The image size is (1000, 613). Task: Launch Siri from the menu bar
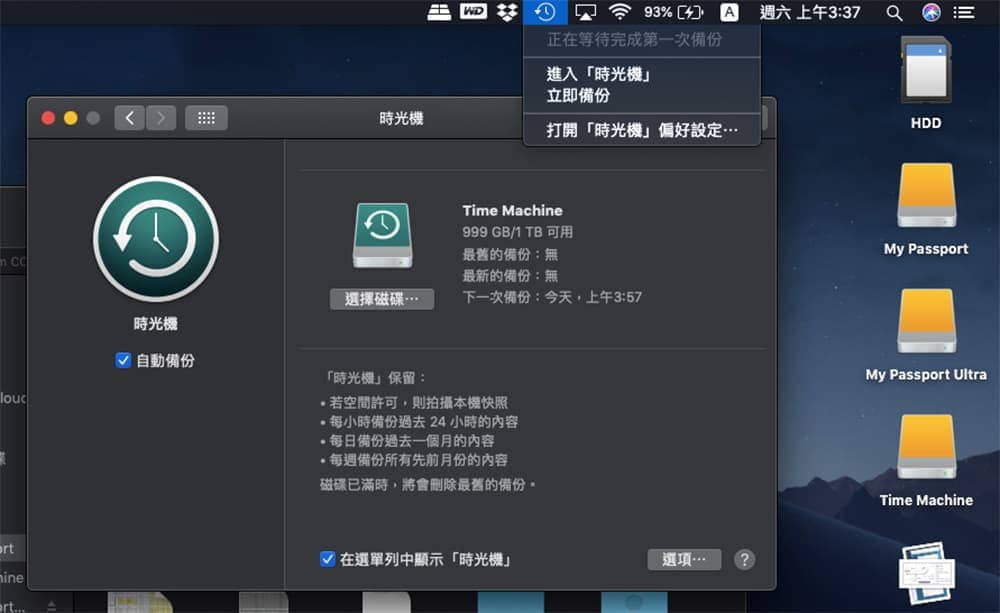click(931, 12)
